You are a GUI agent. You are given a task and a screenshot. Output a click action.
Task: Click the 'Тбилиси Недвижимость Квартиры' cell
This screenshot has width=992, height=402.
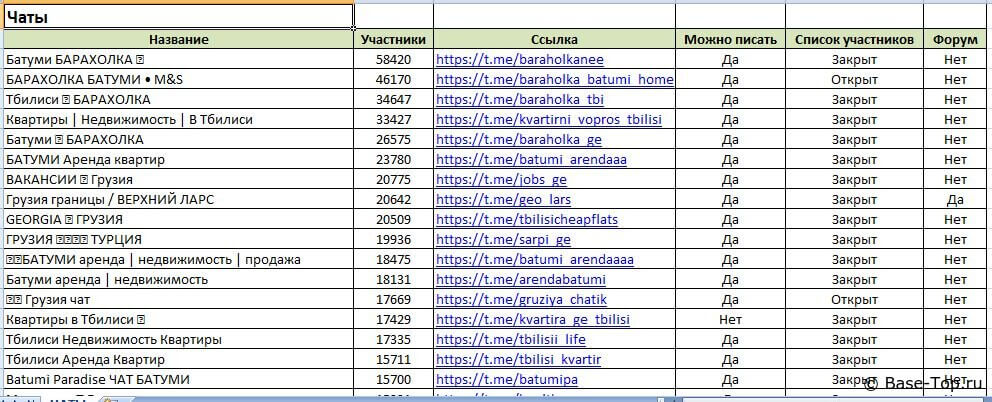(x=178, y=339)
